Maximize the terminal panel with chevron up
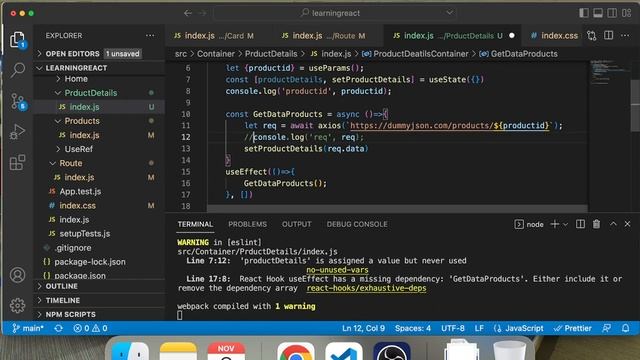Screen dimensions: 640x360 (613, 224)
